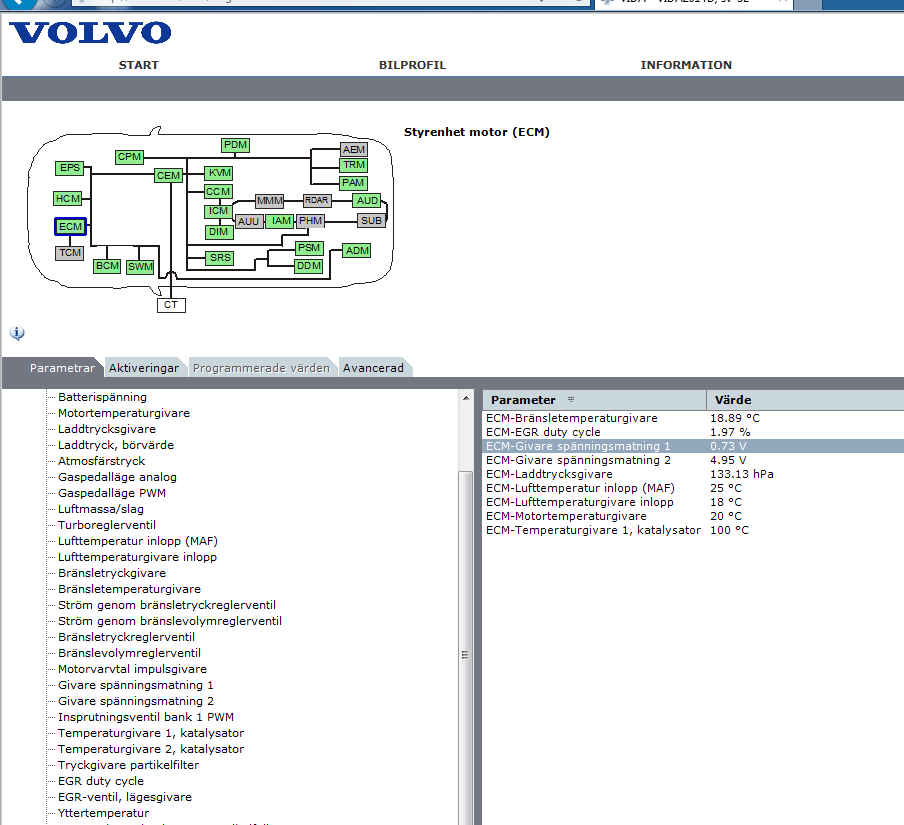Select Turboreglerventil in parameter list
Viewport: 904px width, 825px height.
[x=106, y=525]
